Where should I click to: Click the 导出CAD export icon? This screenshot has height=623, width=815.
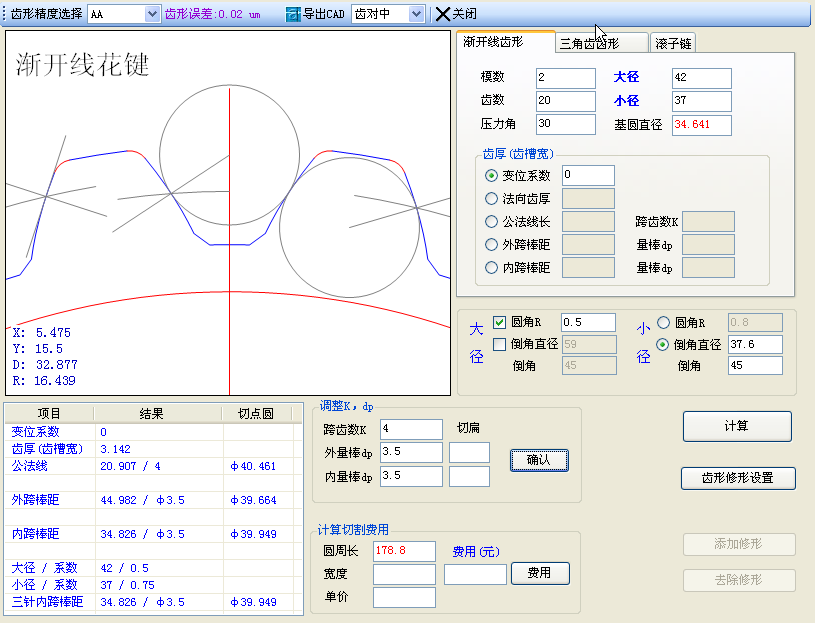pyautogui.click(x=293, y=15)
